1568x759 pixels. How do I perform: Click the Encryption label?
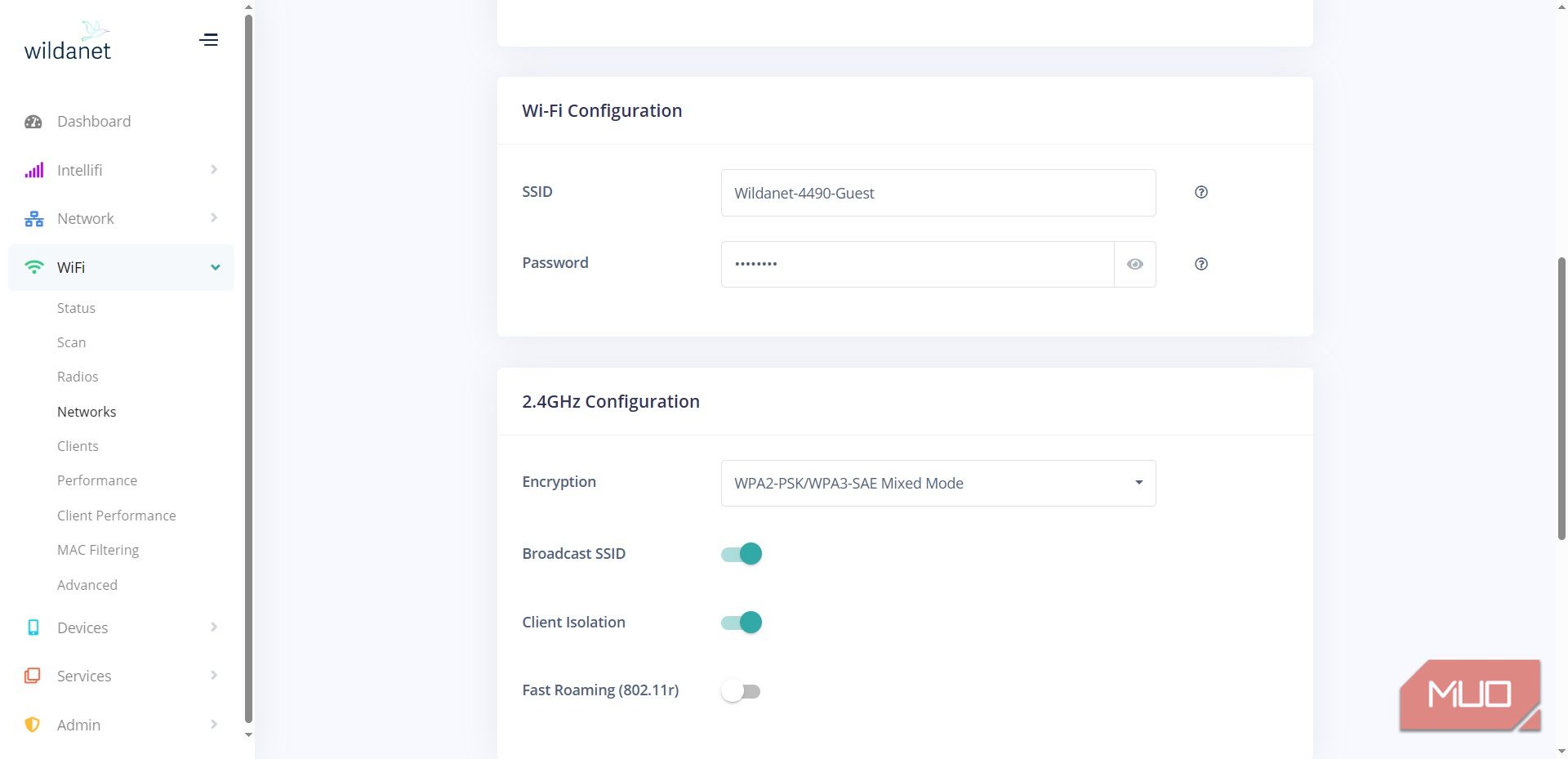pyautogui.click(x=559, y=482)
